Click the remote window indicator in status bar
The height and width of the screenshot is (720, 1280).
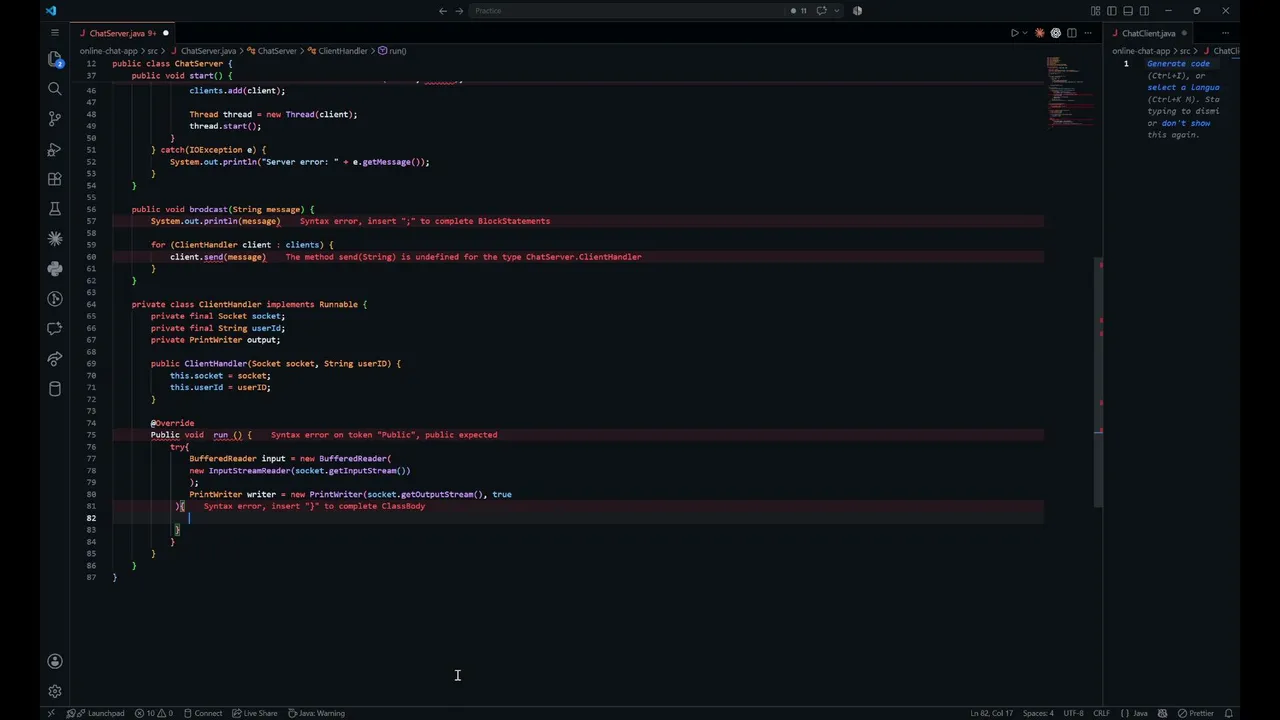(x=51, y=713)
